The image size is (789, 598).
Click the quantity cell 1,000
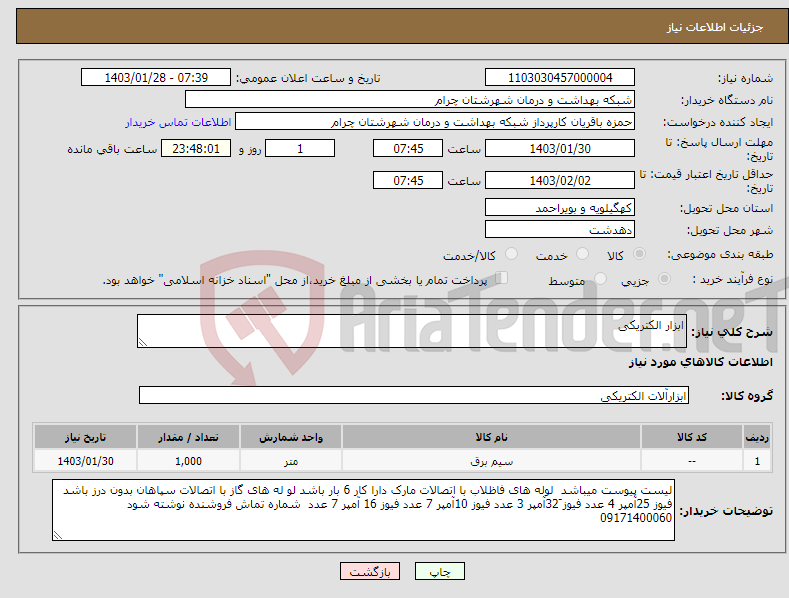(188, 461)
